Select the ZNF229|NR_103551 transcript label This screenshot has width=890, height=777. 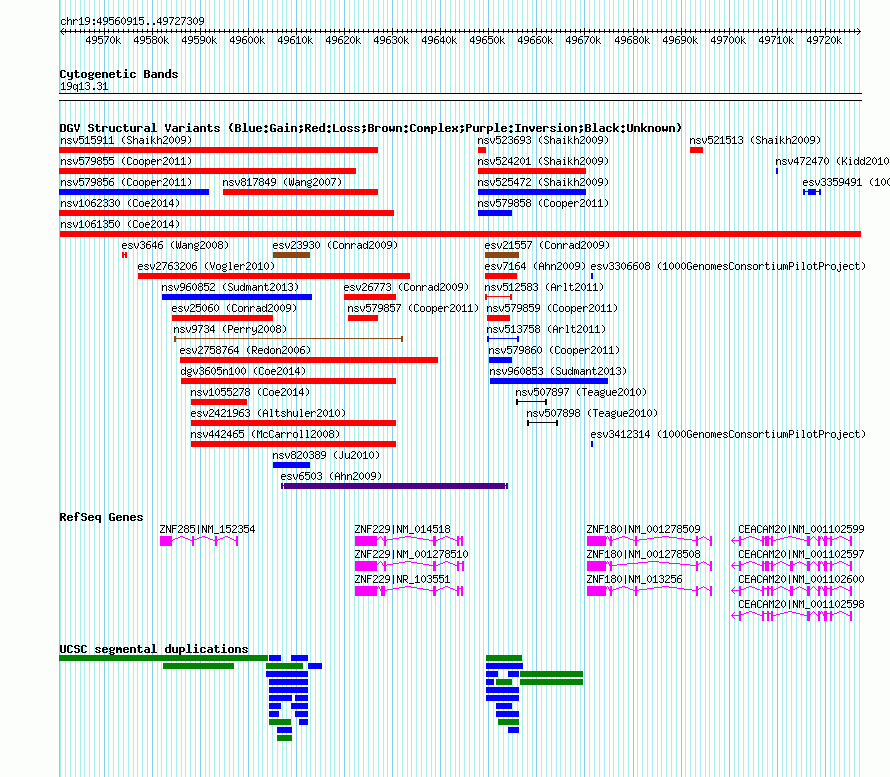coord(402,579)
